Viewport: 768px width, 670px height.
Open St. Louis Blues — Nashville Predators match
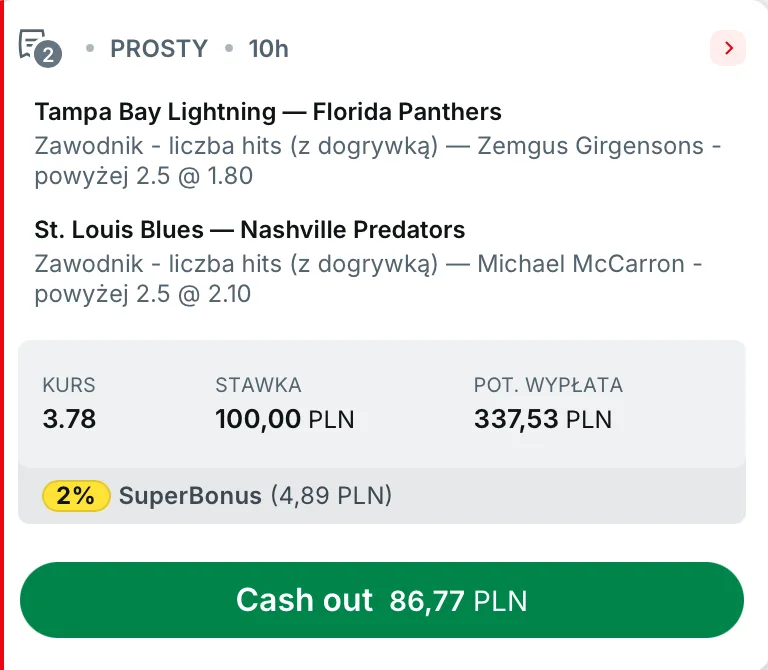(x=250, y=230)
